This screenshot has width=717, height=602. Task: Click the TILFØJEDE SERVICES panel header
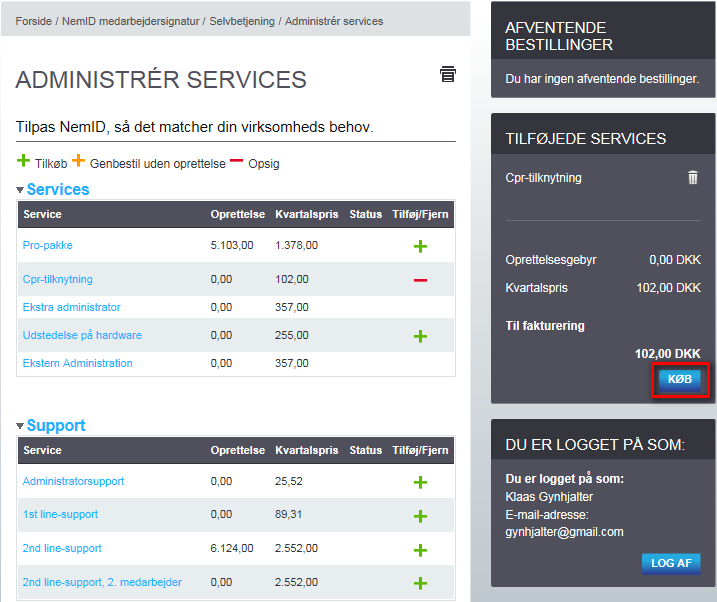click(x=603, y=134)
